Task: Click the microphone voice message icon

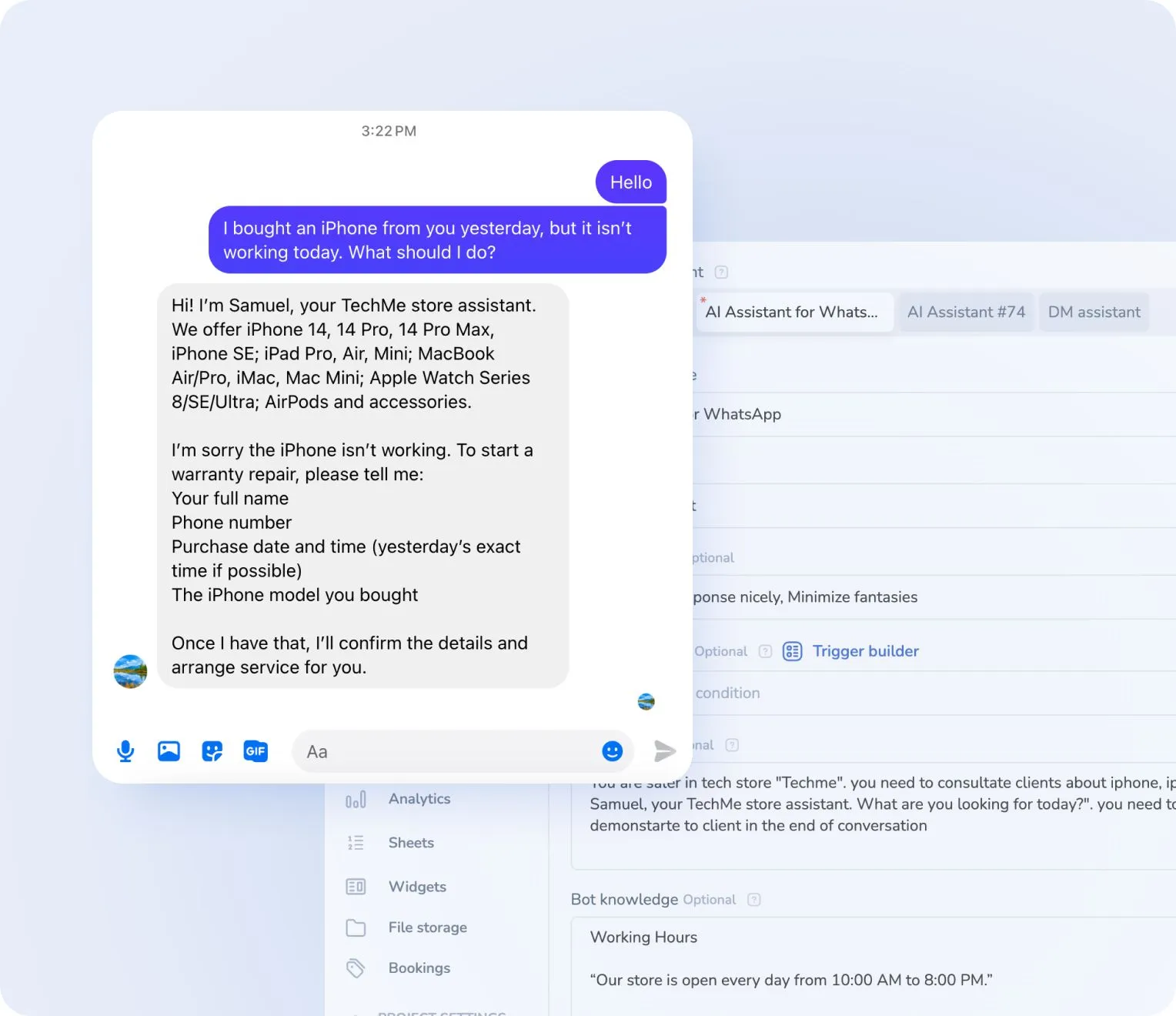Action: point(125,751)
